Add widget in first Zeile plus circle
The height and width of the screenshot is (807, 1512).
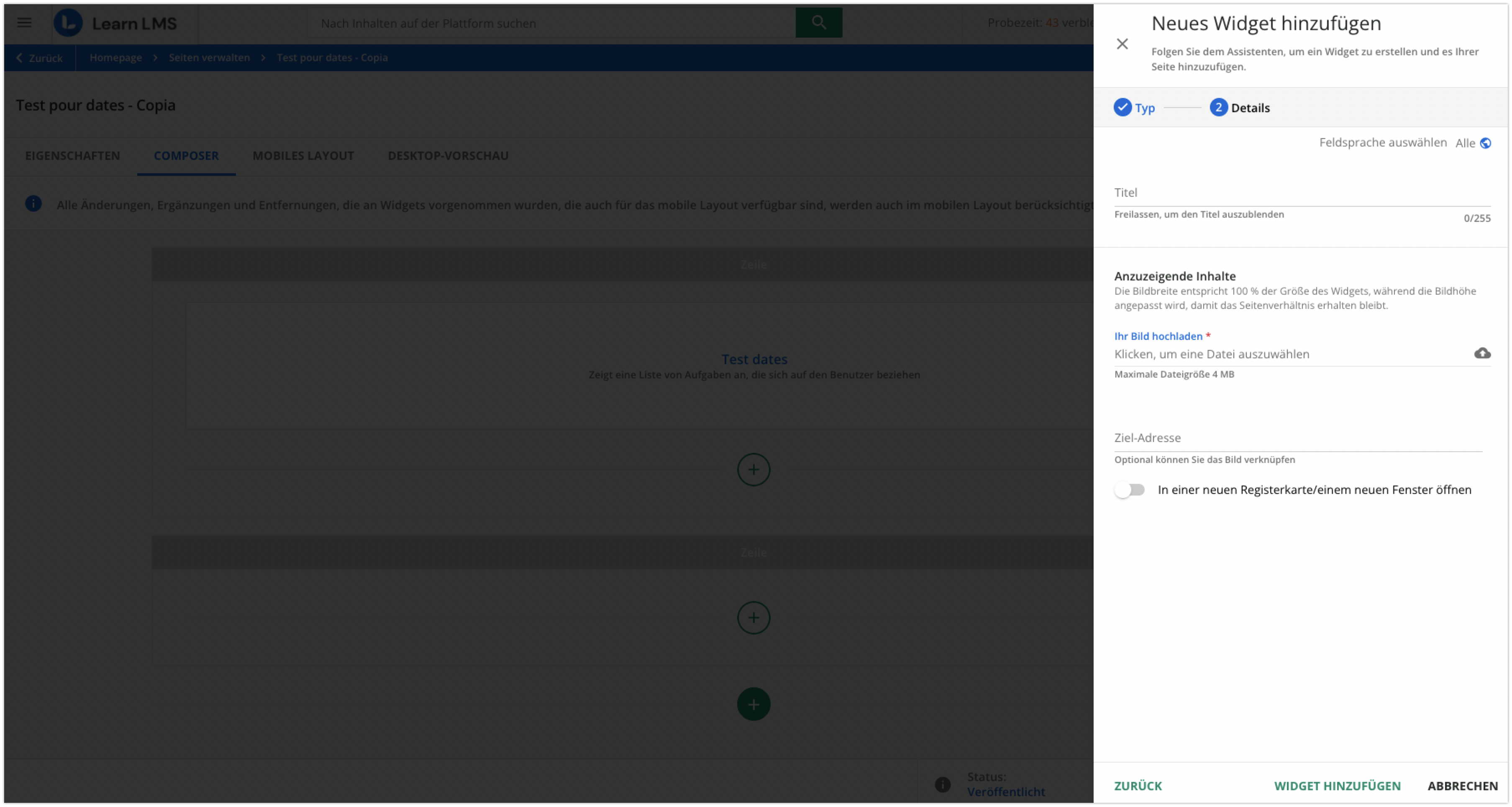pyautogui.click(x=753, y=469)
